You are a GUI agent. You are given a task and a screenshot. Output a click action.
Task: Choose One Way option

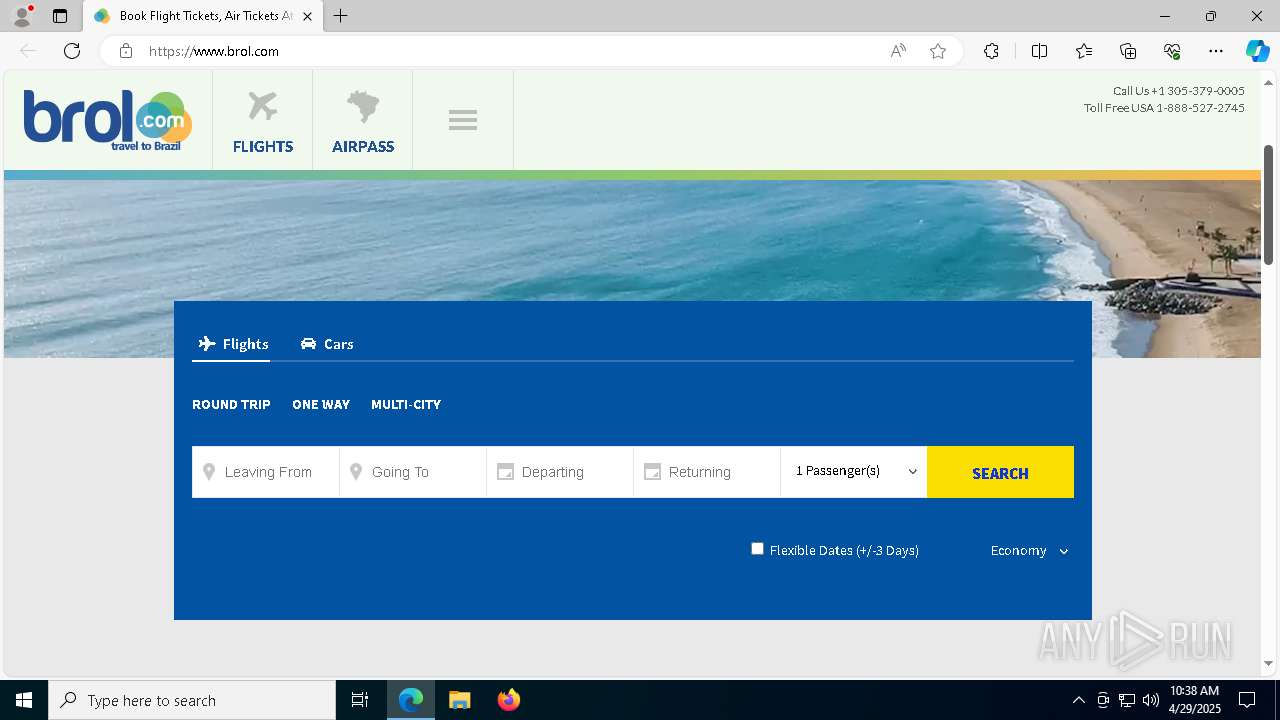(x=321, y=405)
